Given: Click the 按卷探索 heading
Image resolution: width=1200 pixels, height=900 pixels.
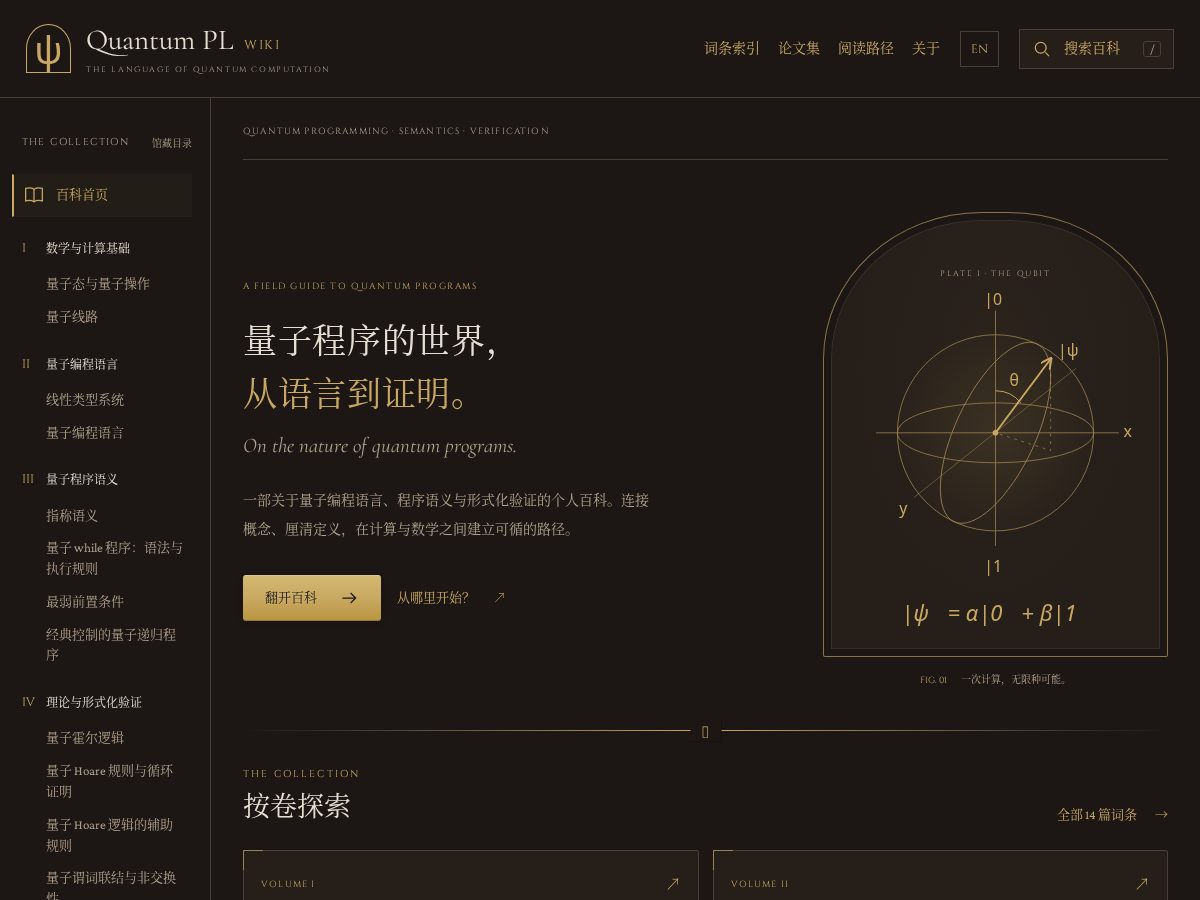Looking at the screenshot, I should 297,806.
